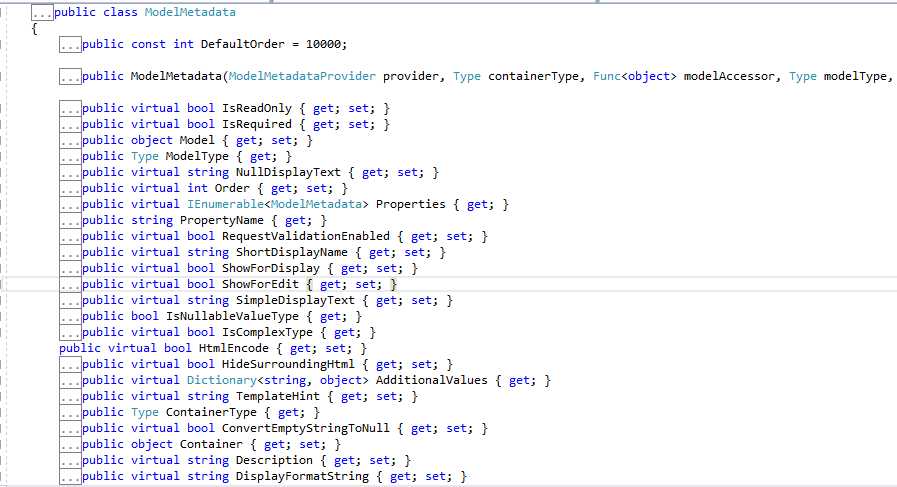The height and width of the screenshot is (487, 897).
Task: Click the TemplateHint identifier
Action: point(278,397)
